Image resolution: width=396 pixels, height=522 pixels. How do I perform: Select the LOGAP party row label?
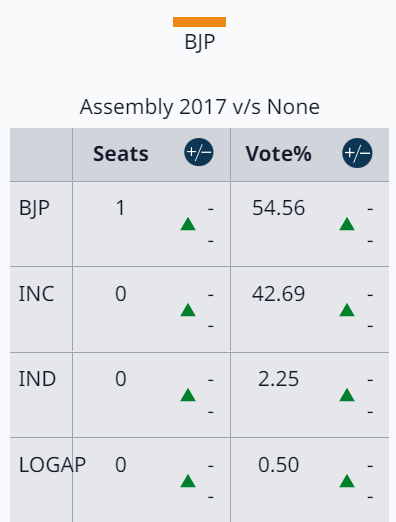pos(52,465)
